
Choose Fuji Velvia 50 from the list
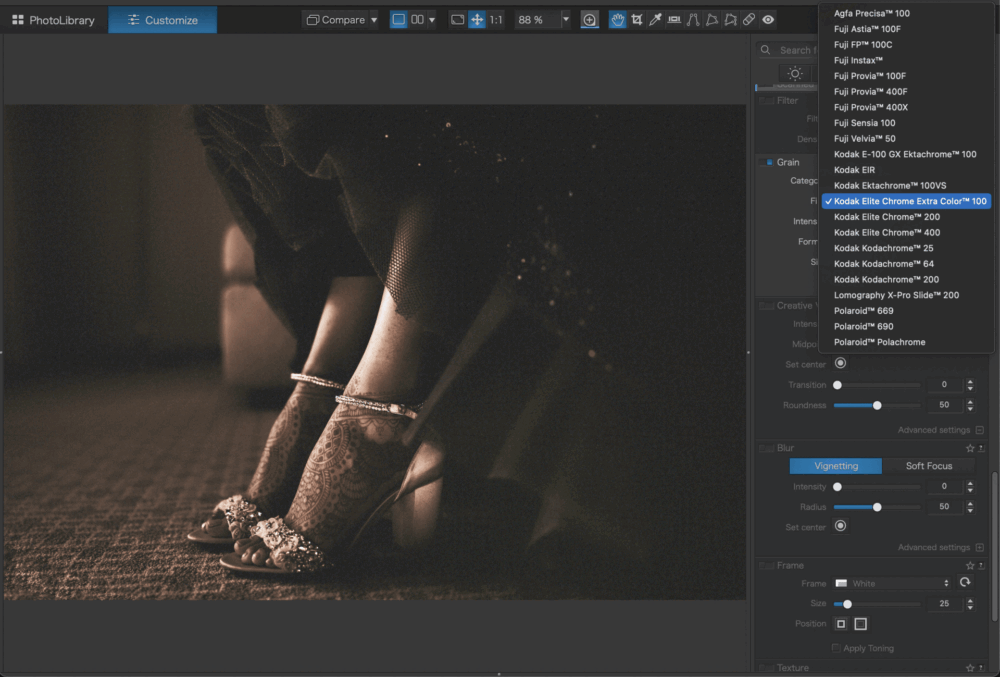(x=864, y=138)
